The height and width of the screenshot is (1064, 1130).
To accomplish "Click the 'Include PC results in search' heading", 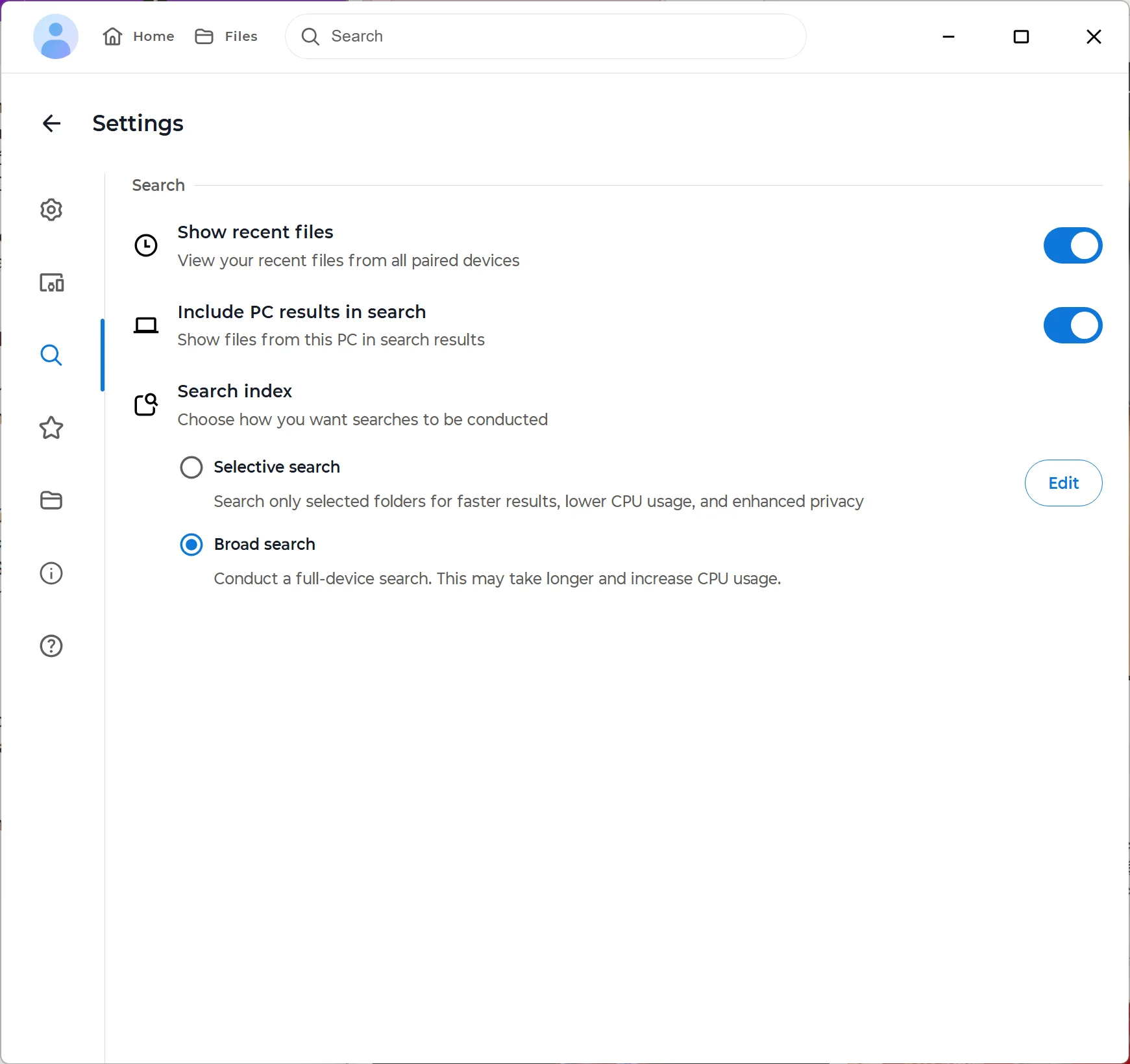I will point(302,312).
